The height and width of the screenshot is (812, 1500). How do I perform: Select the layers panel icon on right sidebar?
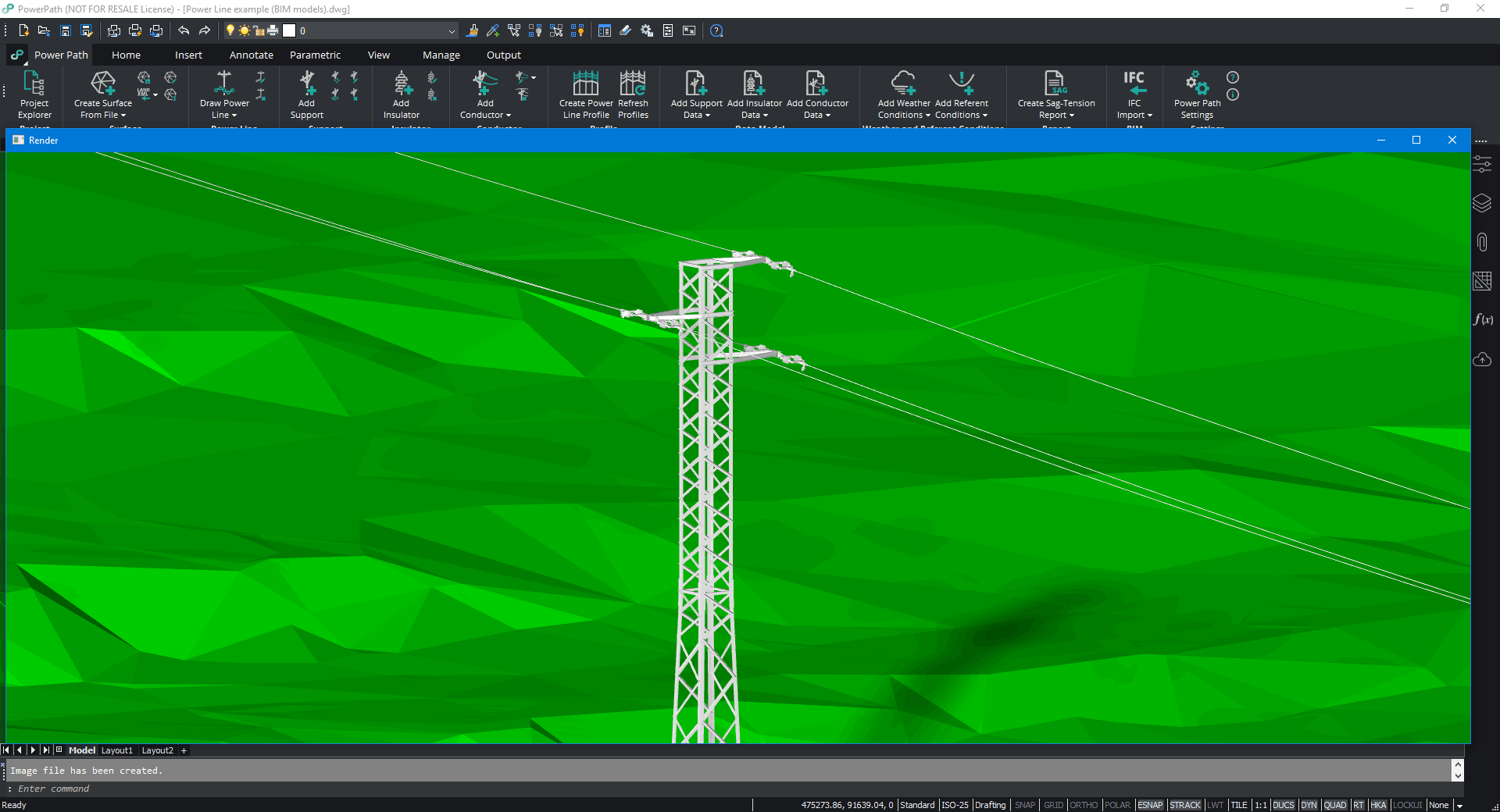click(x=1482, y=203)
